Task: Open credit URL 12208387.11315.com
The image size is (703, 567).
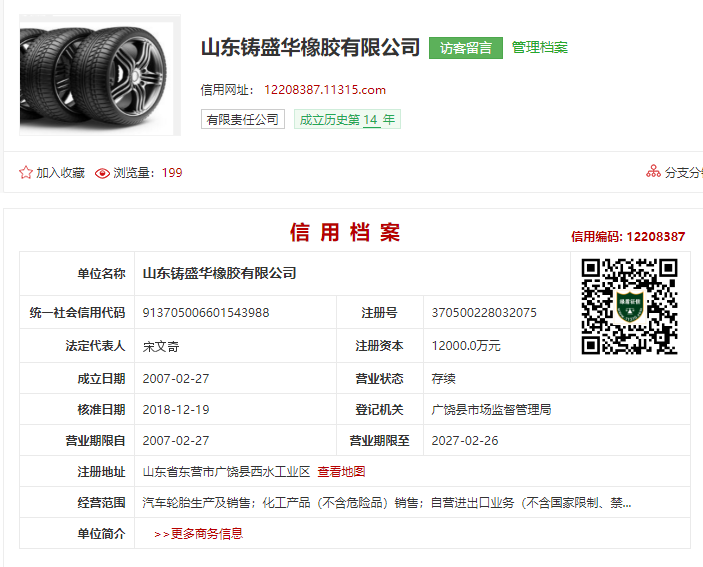Action: [x=325, y=90]
